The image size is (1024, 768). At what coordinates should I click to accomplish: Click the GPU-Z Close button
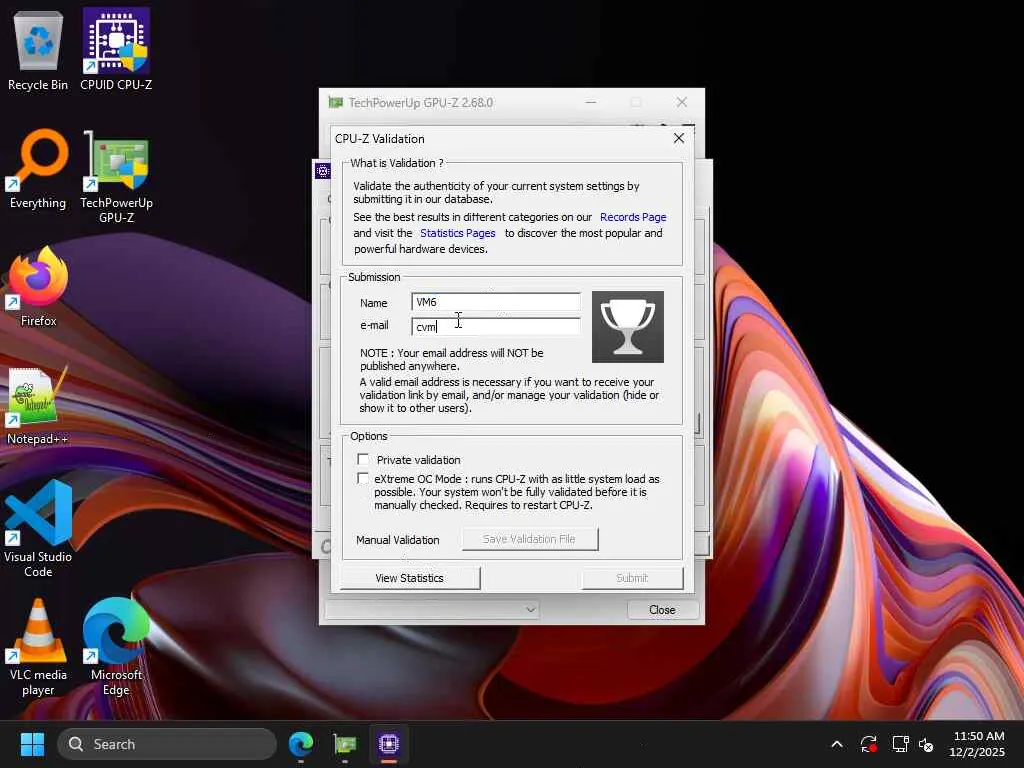click(x=662, y=609)
